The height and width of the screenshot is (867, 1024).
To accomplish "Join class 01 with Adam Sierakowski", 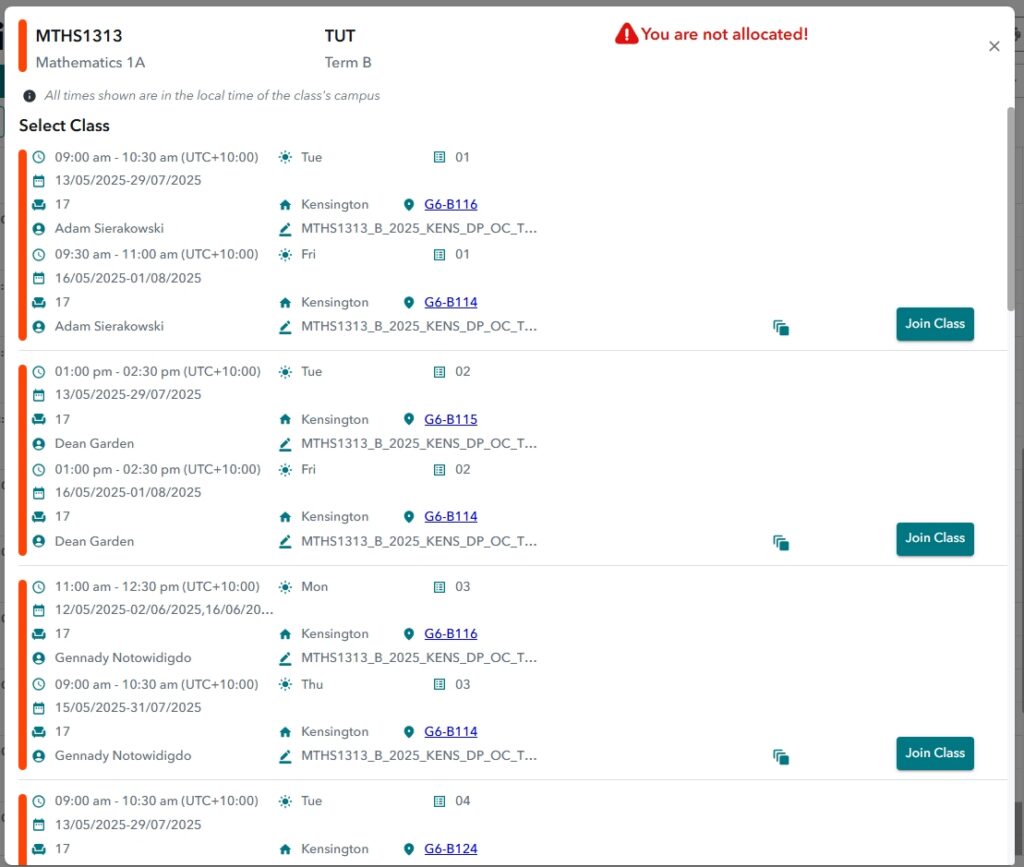I will 934,324.
